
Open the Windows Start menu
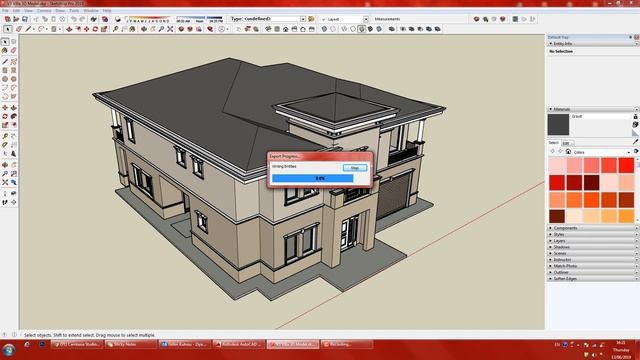[x=9, y=350]
